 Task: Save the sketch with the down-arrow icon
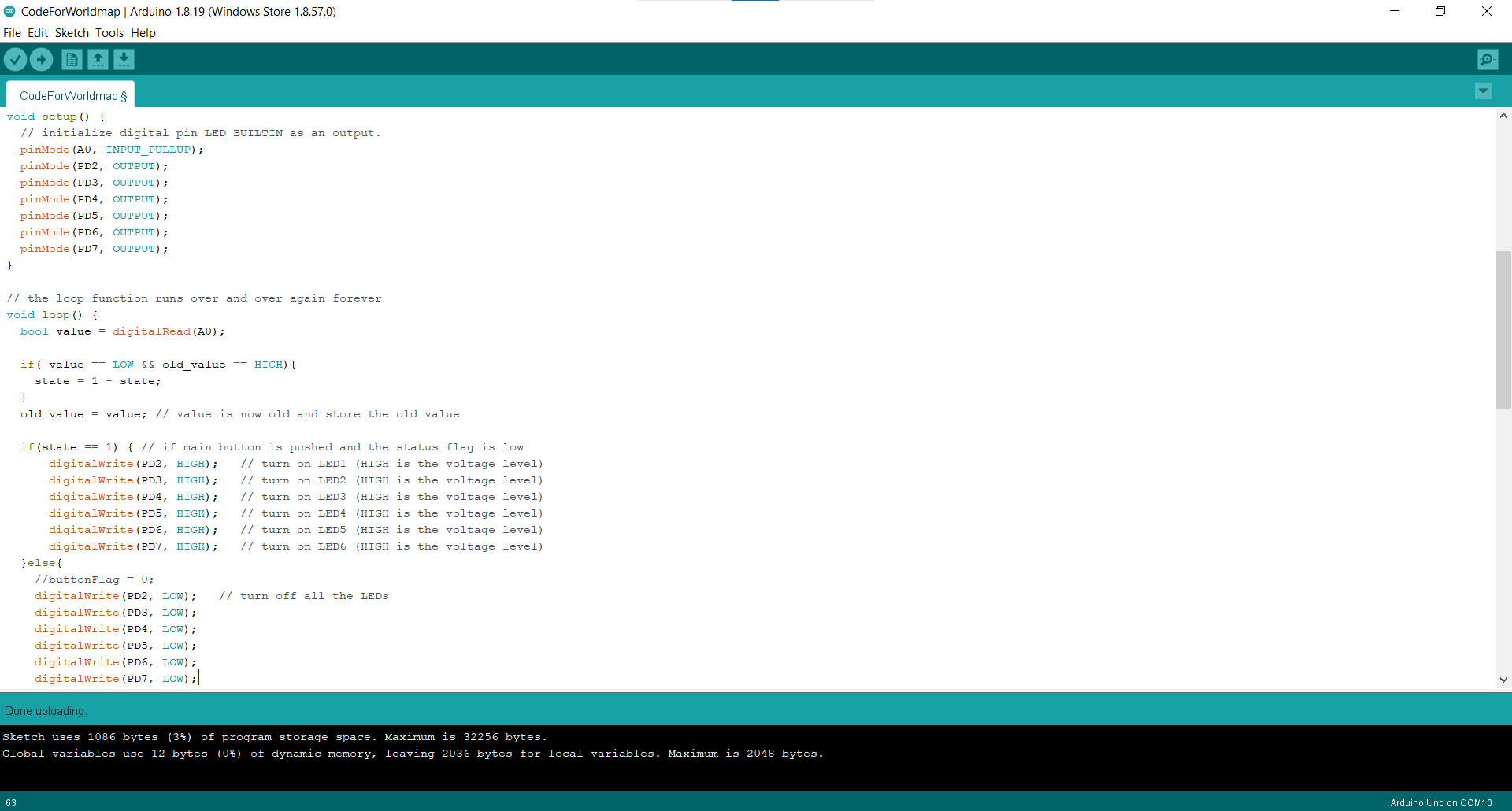tap(124, 59)
